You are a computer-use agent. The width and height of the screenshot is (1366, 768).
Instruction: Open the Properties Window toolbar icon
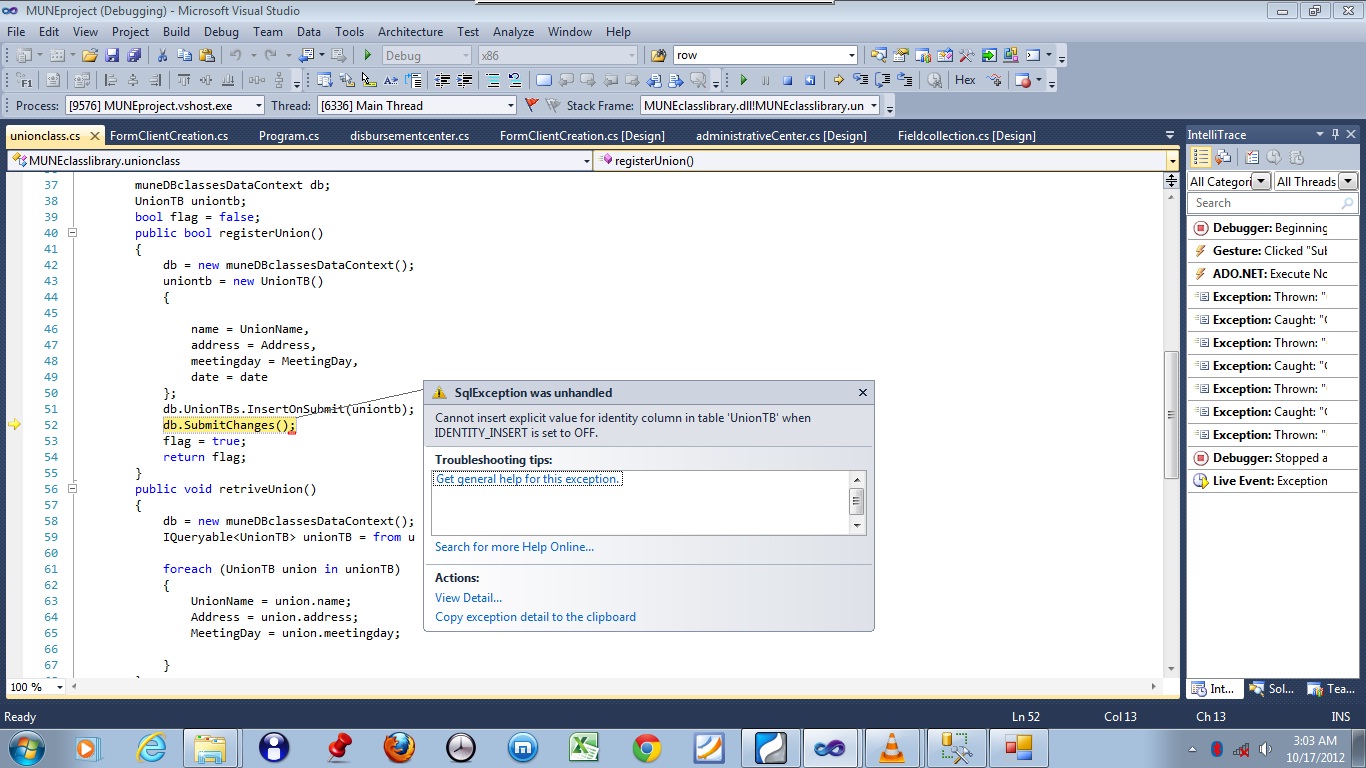click(x=900, y=56)
